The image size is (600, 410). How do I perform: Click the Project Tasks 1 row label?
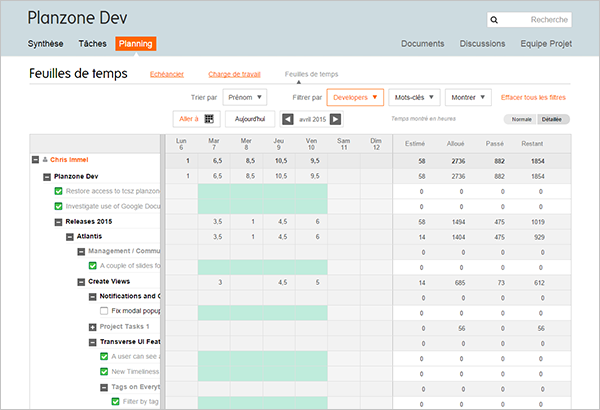[124, 327]
